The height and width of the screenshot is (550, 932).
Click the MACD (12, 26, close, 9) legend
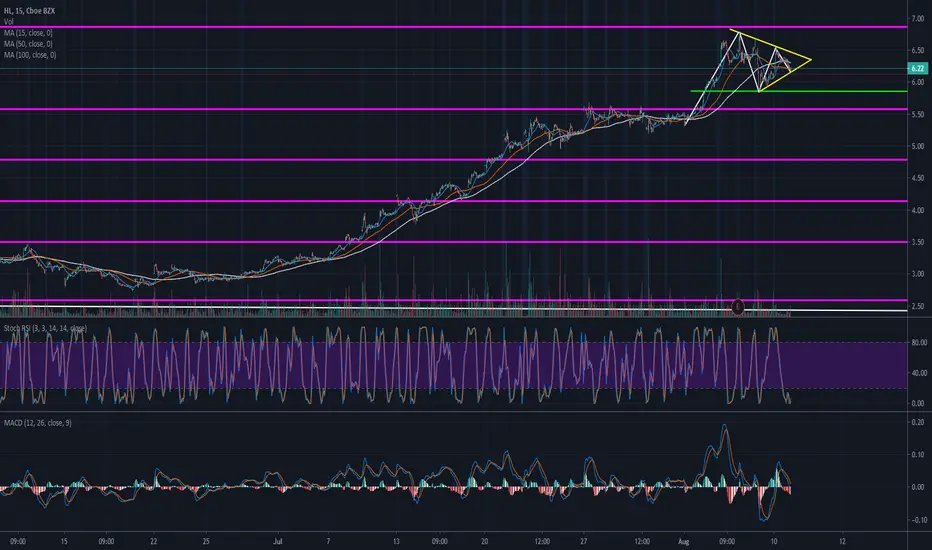coord(37,423)
